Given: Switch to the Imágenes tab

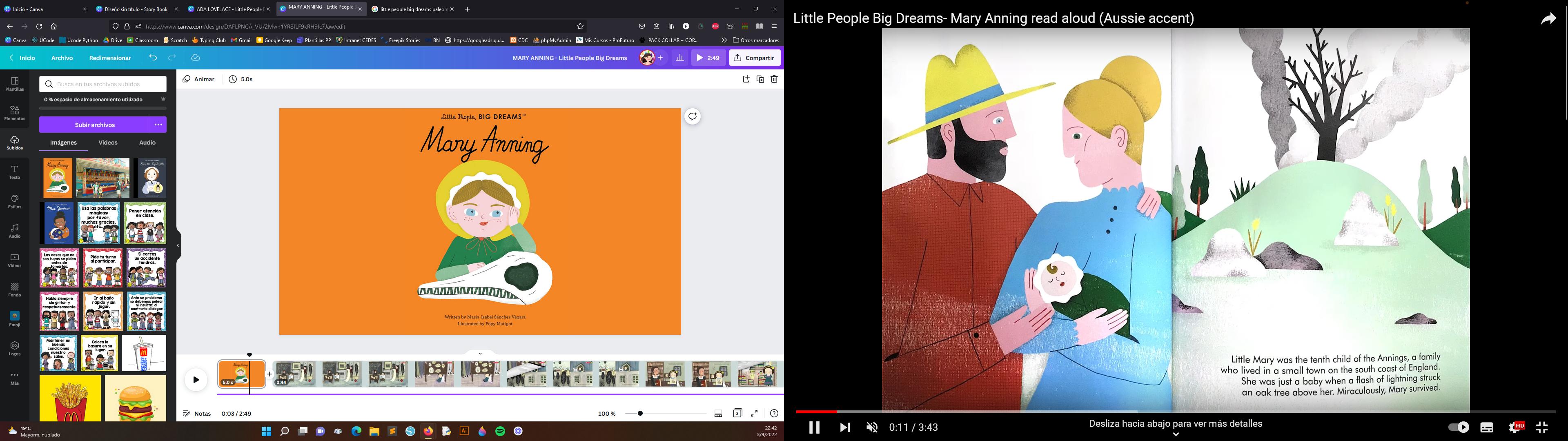Looking at the screenshot, I should coord(63,143).
